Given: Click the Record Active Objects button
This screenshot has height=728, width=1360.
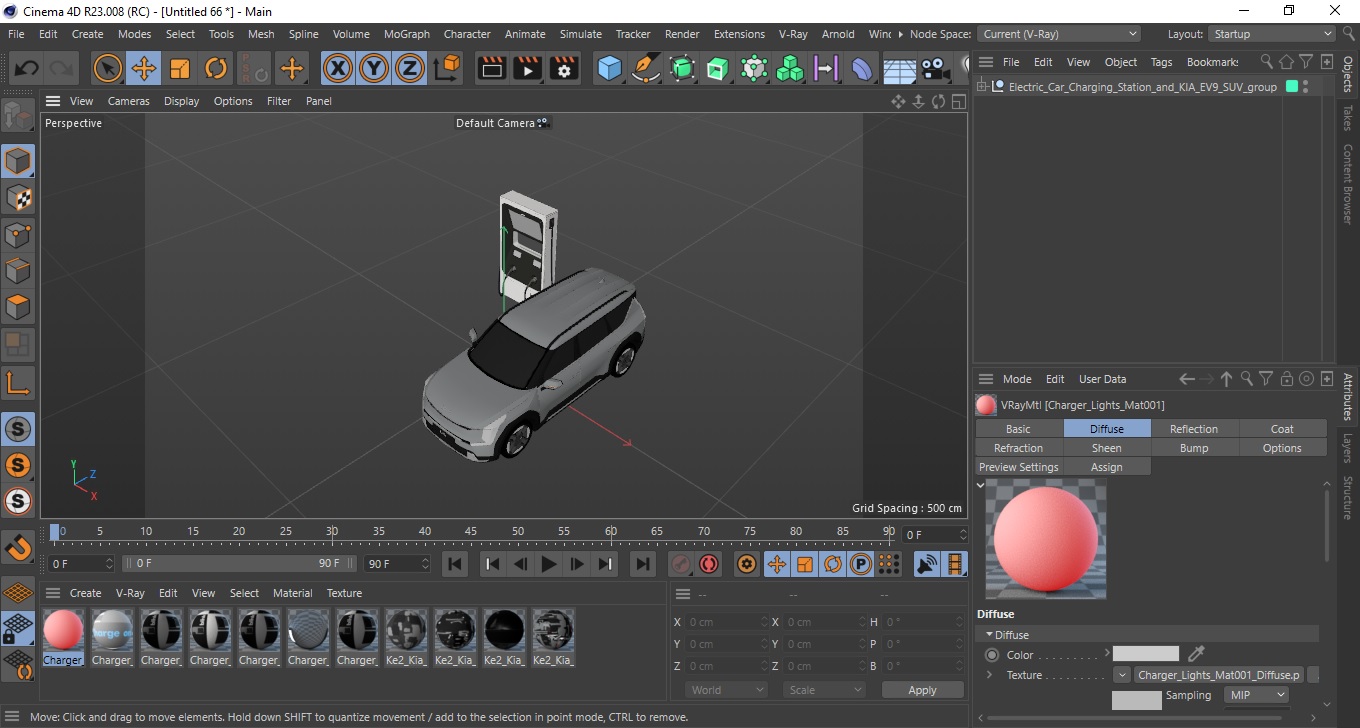Looking at the screenshot, I should [x=681, y=564].
